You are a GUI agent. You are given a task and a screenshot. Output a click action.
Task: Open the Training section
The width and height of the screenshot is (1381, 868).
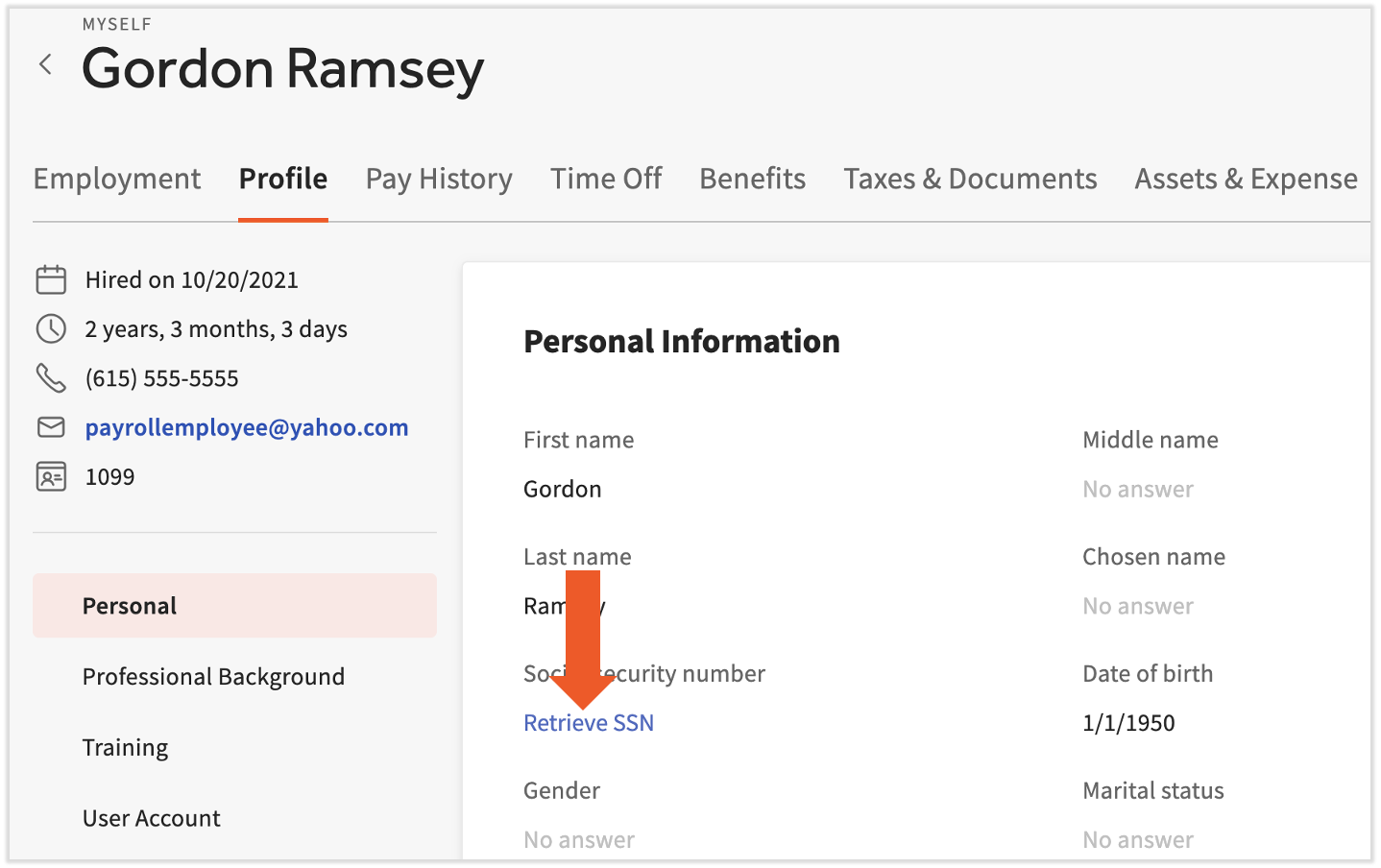[125, 748]
